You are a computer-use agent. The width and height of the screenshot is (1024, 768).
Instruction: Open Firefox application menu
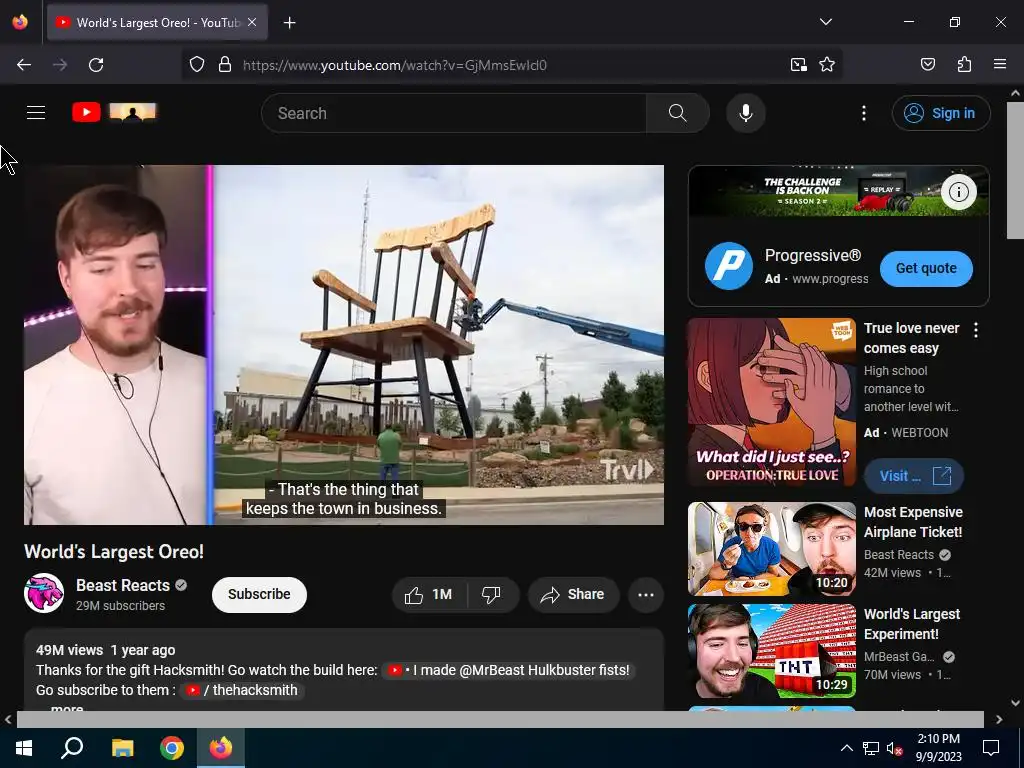pyautogui.click(x=999, y=65)
